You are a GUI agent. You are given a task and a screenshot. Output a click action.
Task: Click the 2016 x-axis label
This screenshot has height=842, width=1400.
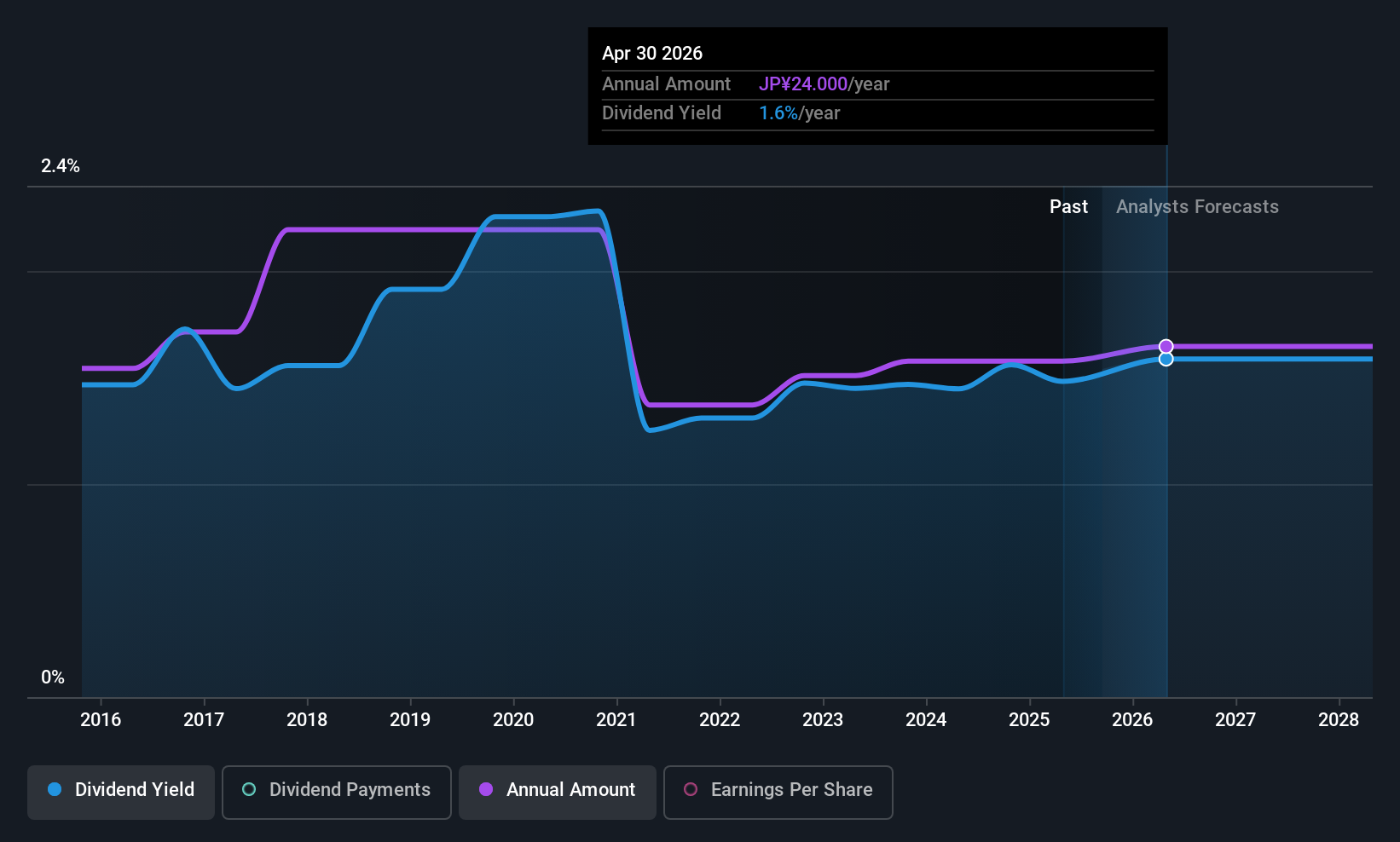[x=101, y=720]
